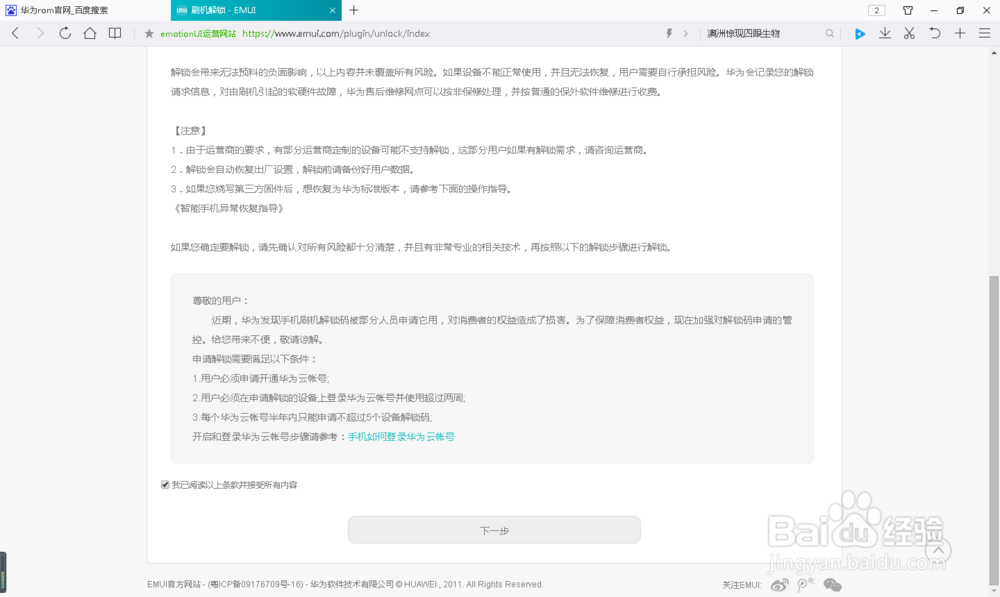1000x597 pixels.
Task: Open the browser hamburger menu
Action: [x=985, y=33]
